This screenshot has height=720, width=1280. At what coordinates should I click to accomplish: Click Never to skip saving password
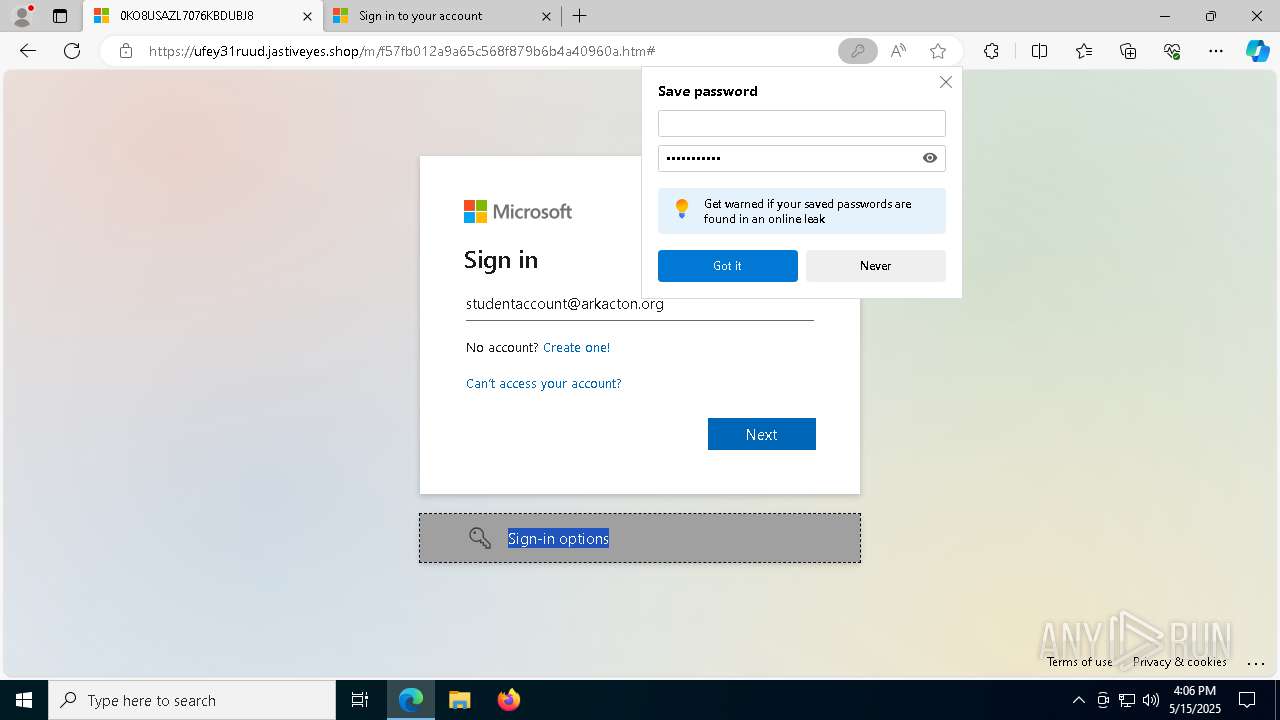pos(876,266)
